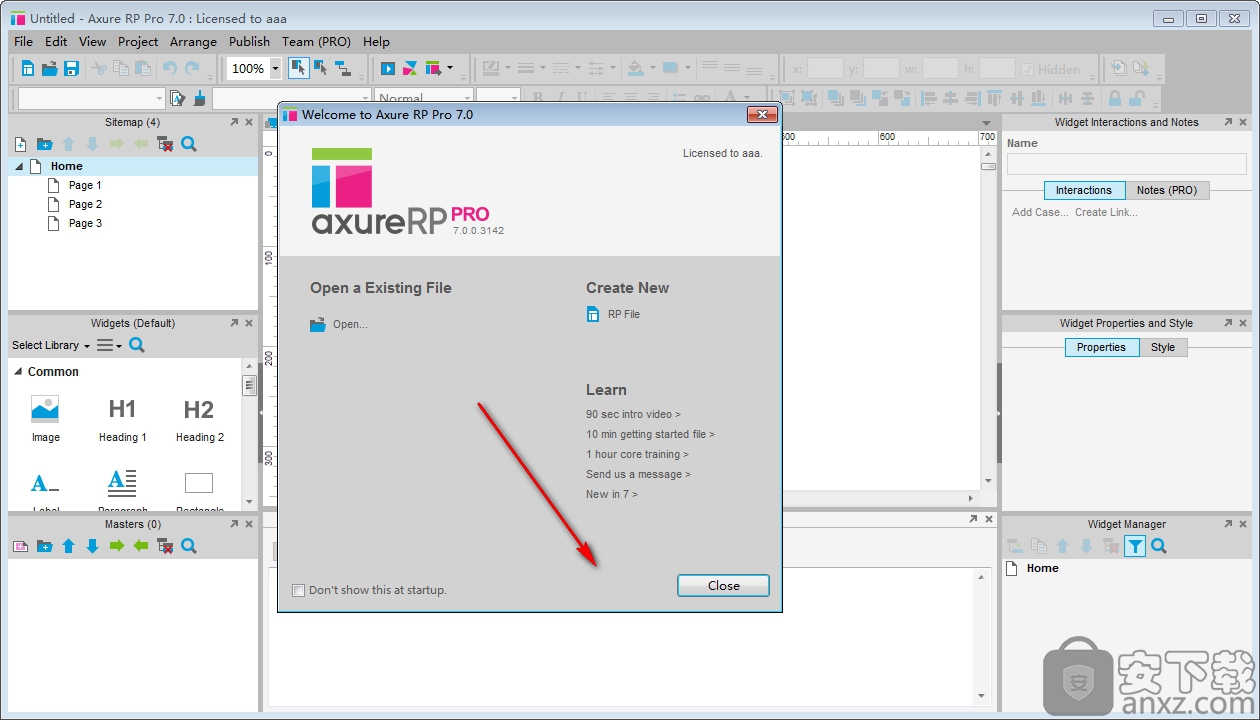Click the Open file folder icon in toolbar

pyautogui.click(x=49, y=68)
